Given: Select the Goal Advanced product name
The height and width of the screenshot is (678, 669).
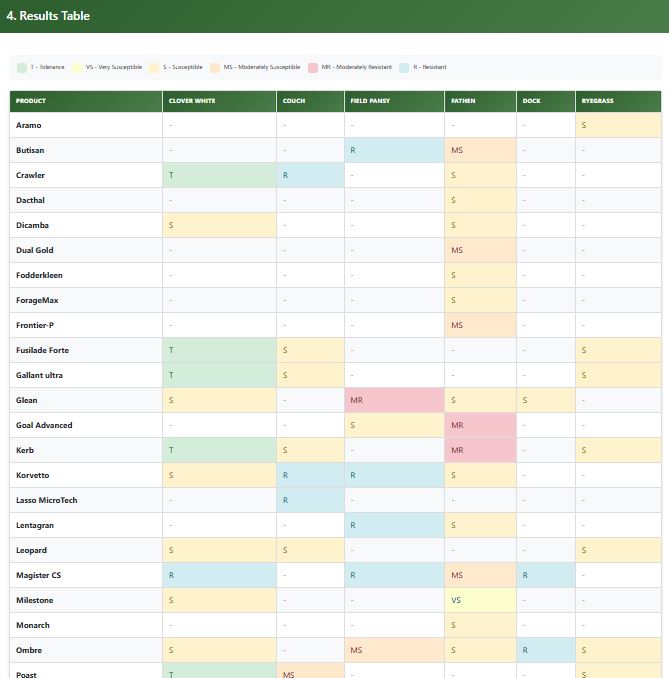Looking at the screenshot, I should pos(44,425).
